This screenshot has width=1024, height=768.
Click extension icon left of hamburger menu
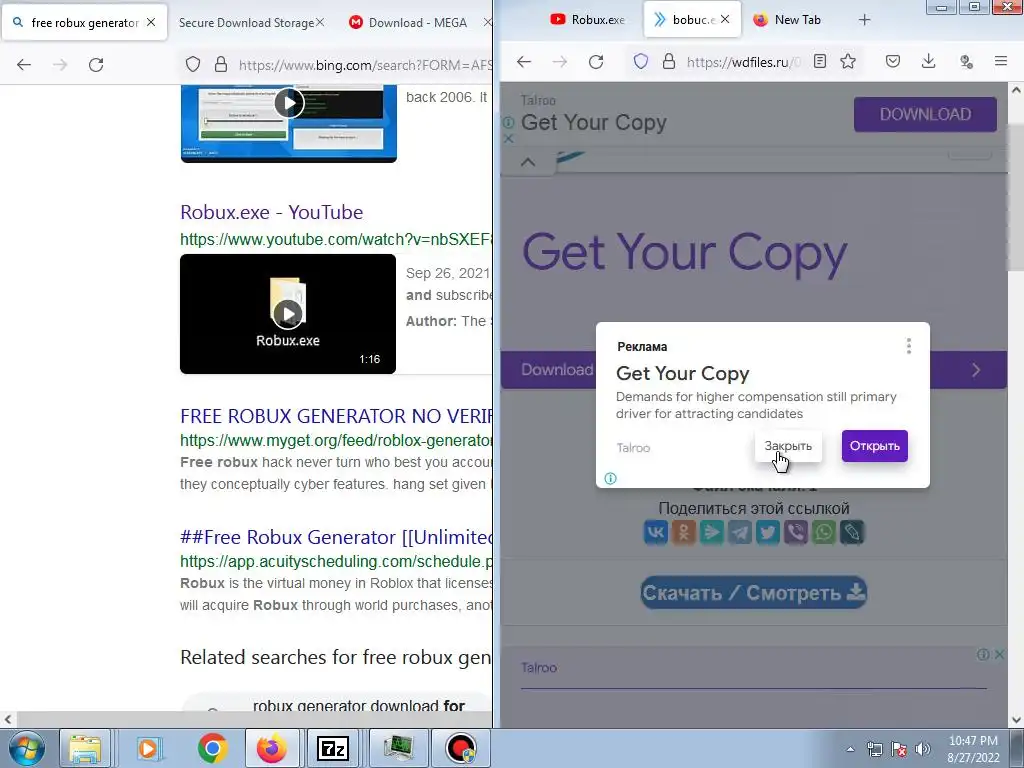tap(966, 61)
